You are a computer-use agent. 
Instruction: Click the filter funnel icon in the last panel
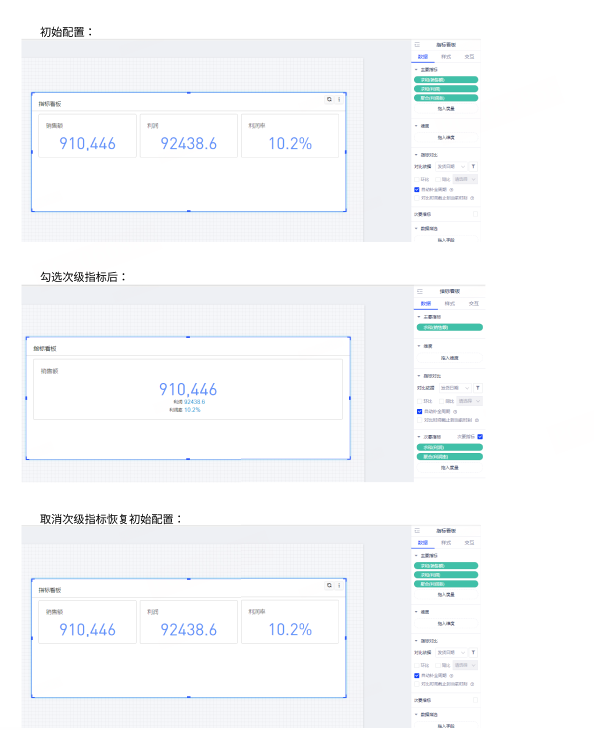click(473, 652)
